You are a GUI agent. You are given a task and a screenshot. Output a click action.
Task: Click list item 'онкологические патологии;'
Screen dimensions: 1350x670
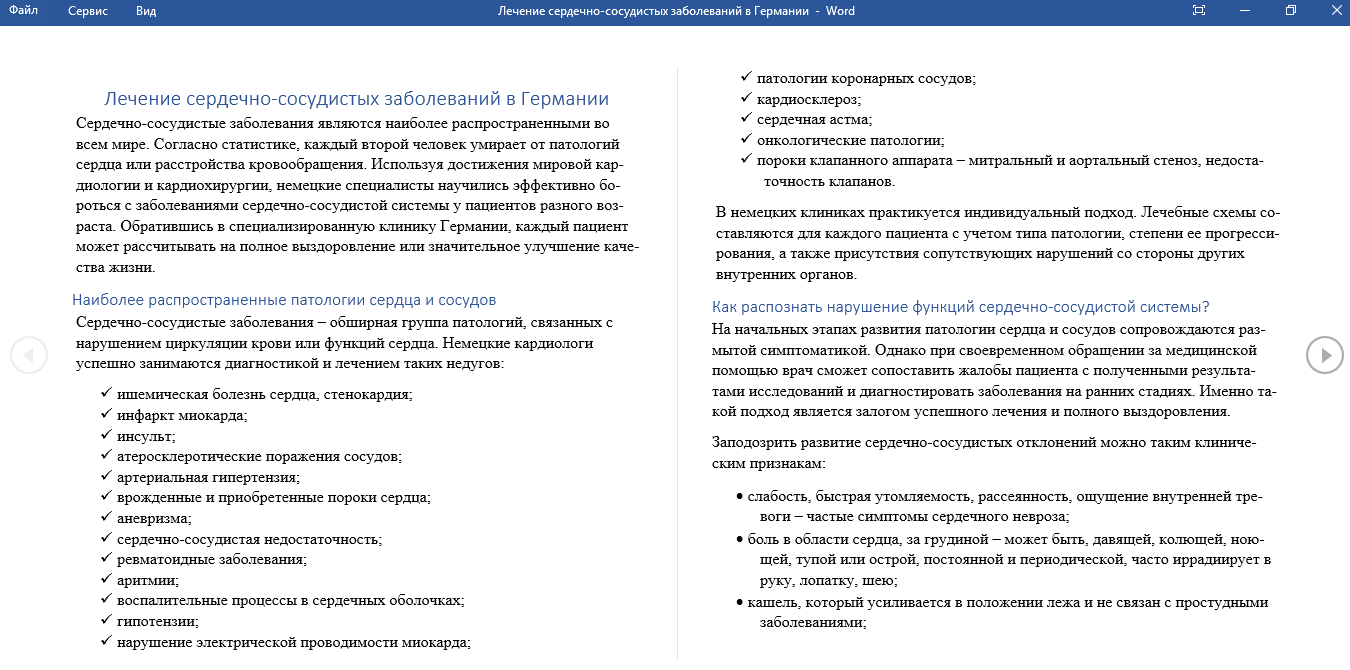click(x=850, y=140)
